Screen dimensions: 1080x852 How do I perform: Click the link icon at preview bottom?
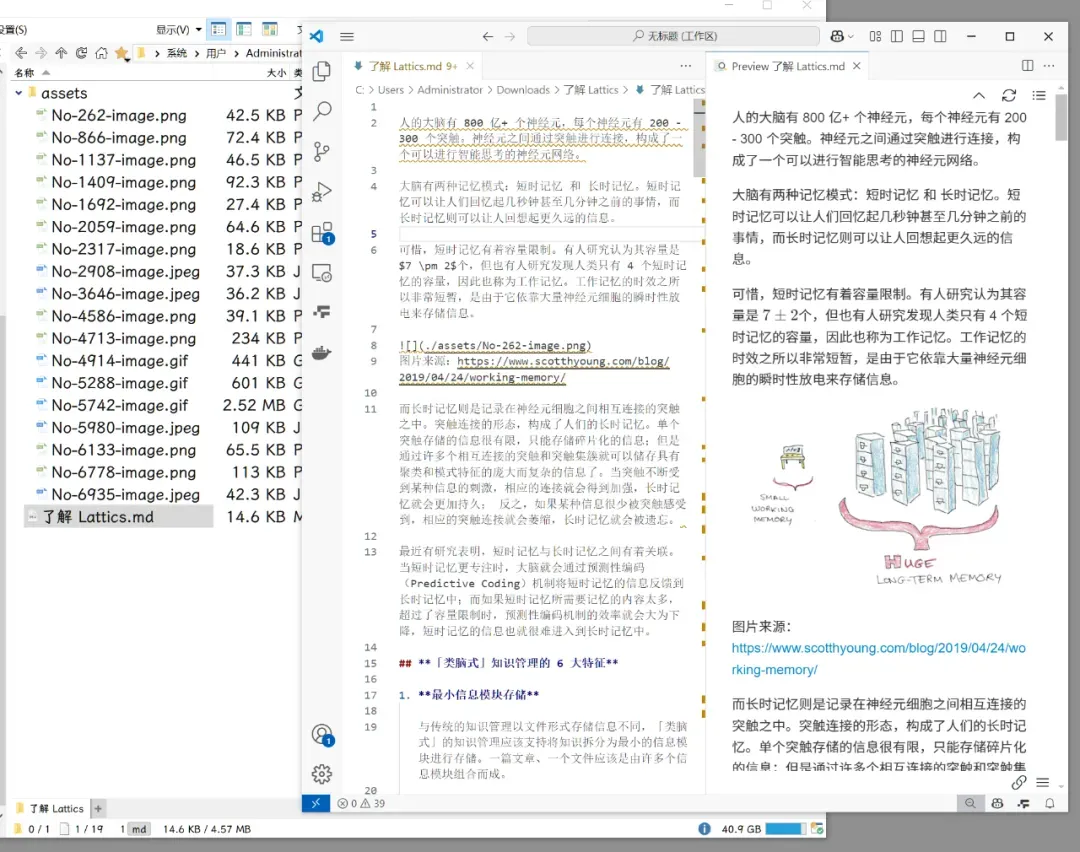coord(1019,782)
